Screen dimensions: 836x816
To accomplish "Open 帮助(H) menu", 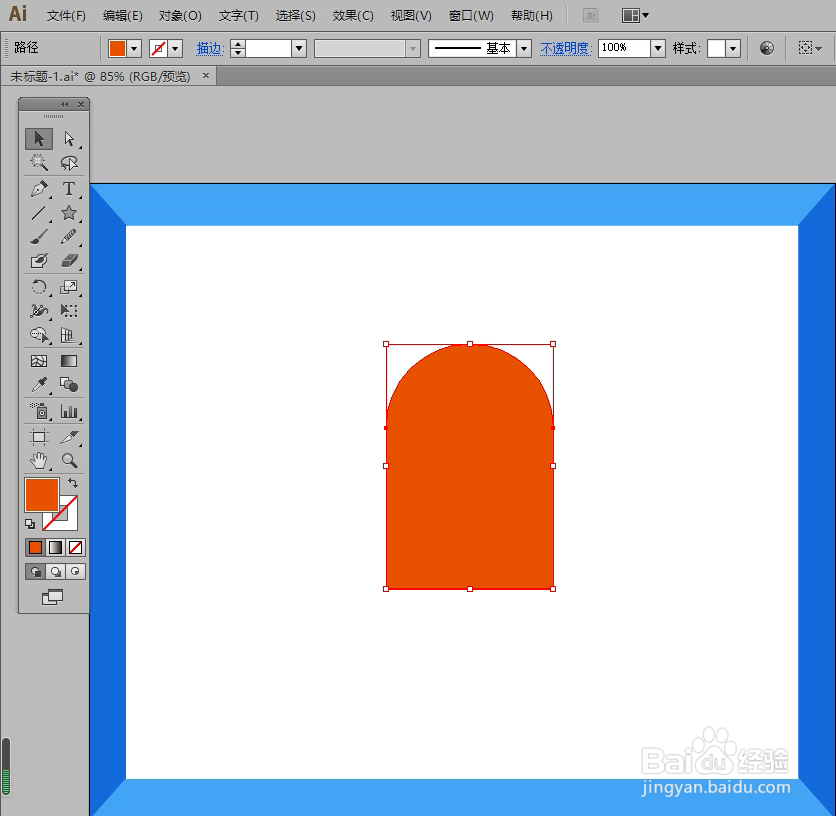I will pos(532,16).
